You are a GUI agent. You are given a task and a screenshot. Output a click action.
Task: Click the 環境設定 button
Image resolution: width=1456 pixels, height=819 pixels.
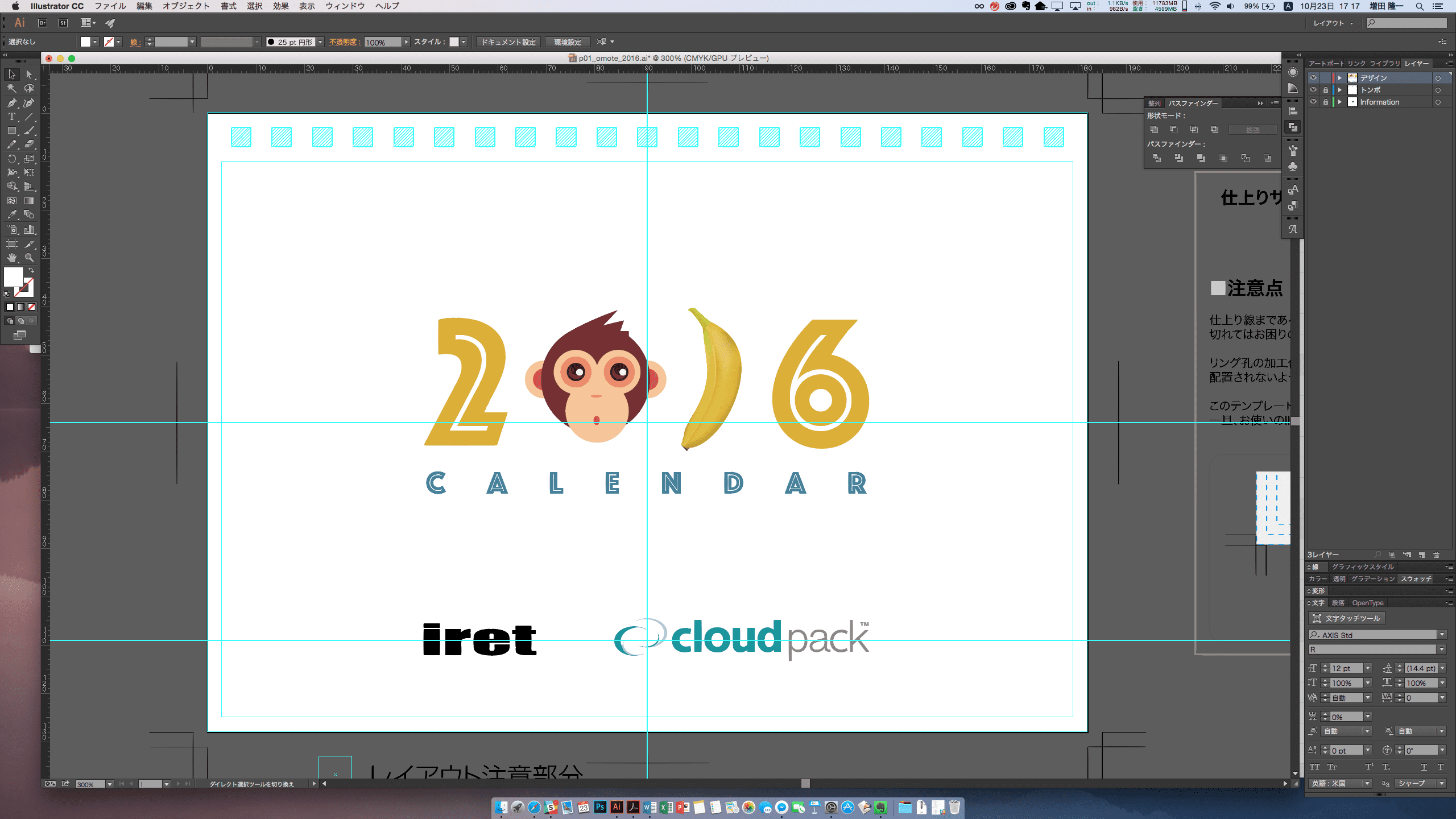[567, 42]
